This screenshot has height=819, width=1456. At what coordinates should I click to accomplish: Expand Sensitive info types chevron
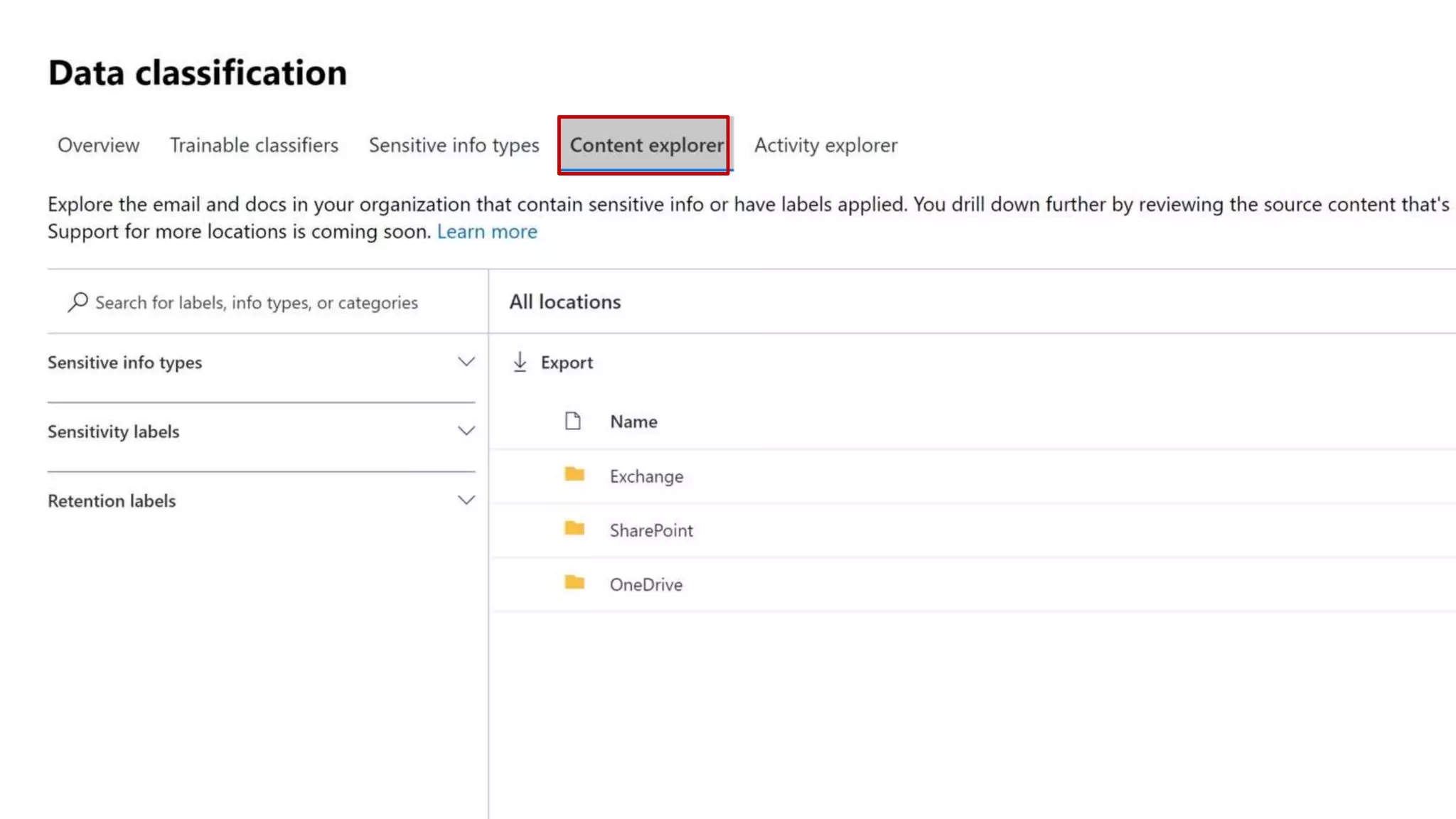[x=466, y=362]
